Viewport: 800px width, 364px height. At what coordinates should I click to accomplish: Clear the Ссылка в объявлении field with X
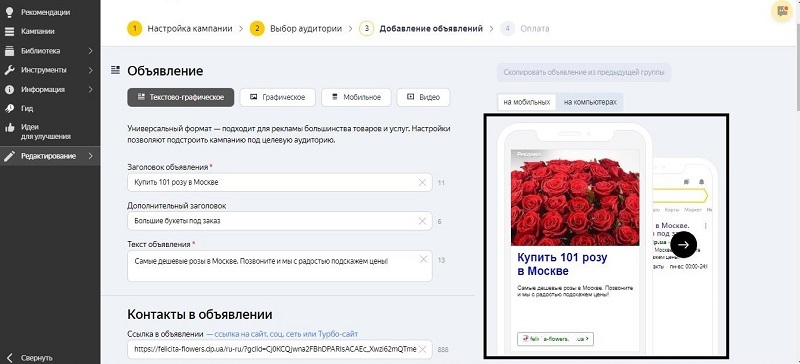point(422,349)
